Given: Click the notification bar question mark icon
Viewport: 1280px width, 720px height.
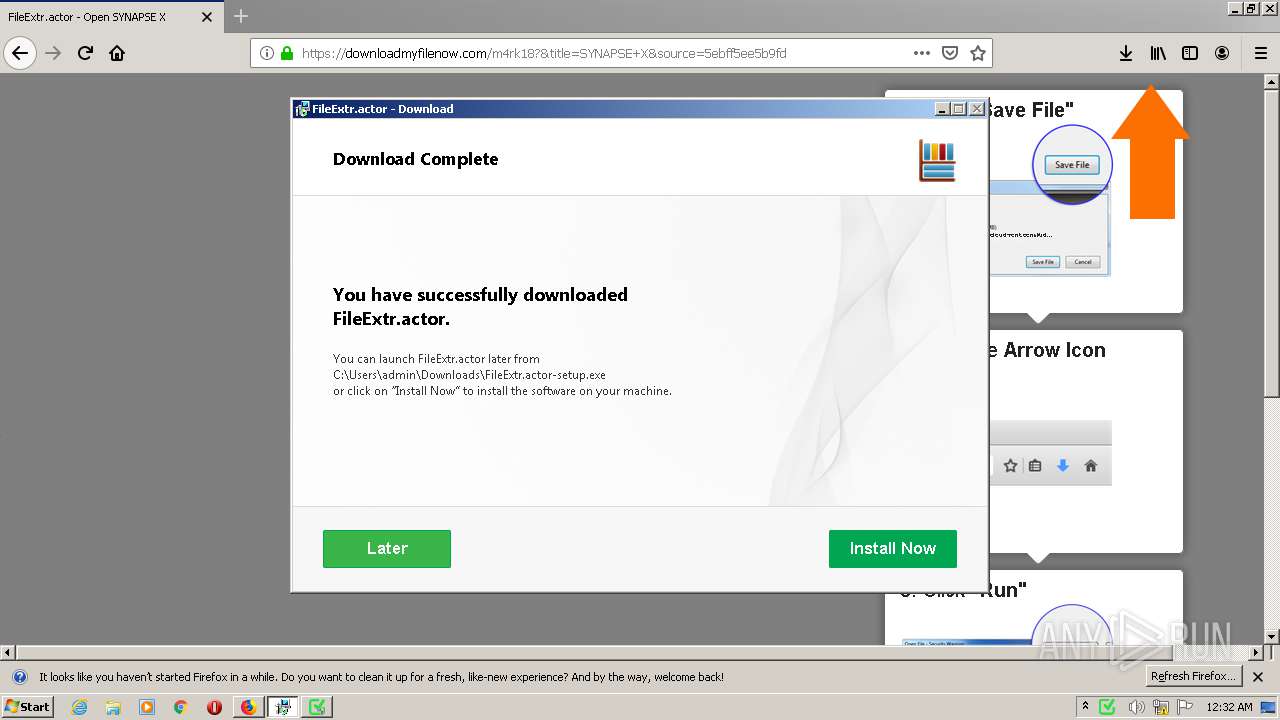Looking at the screenshot, I should 19,677.
